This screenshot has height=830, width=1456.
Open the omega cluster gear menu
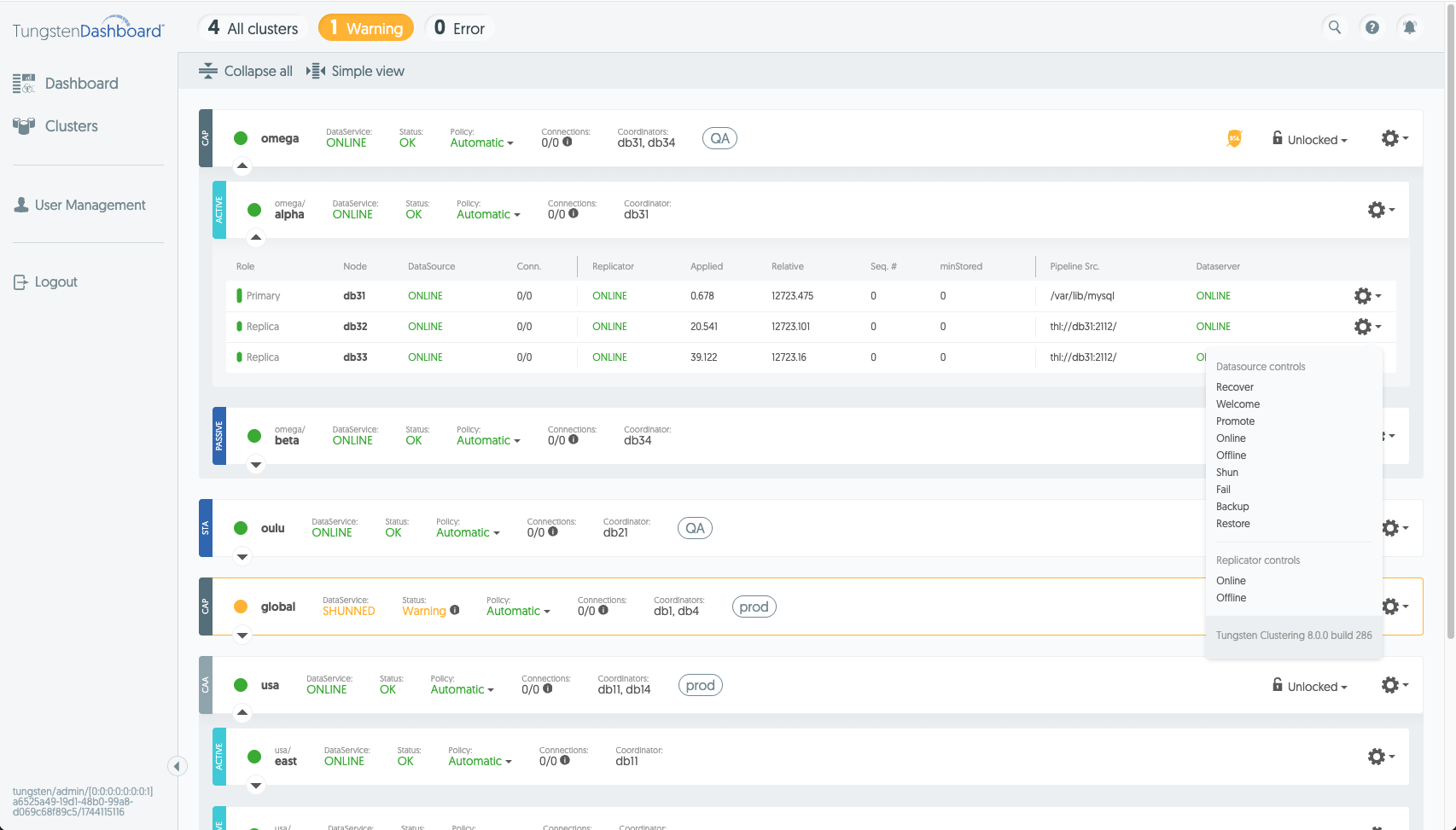tap(1395, 138)
